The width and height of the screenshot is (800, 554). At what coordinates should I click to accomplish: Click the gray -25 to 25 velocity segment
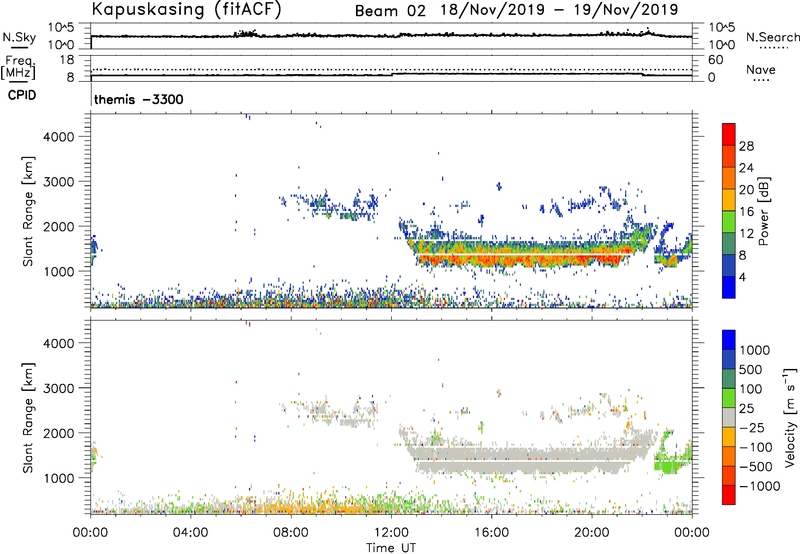pyautogui.click(x=729, y=418)
